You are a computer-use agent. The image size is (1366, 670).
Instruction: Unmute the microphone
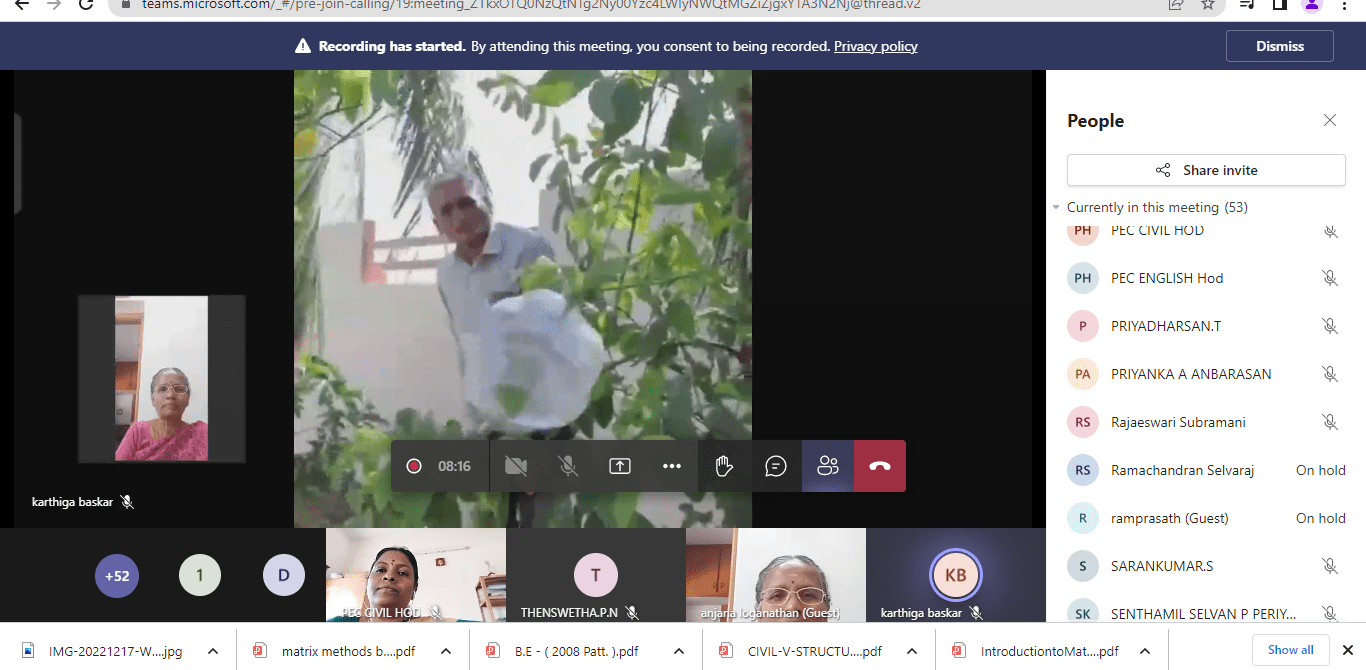pos(568,466)
